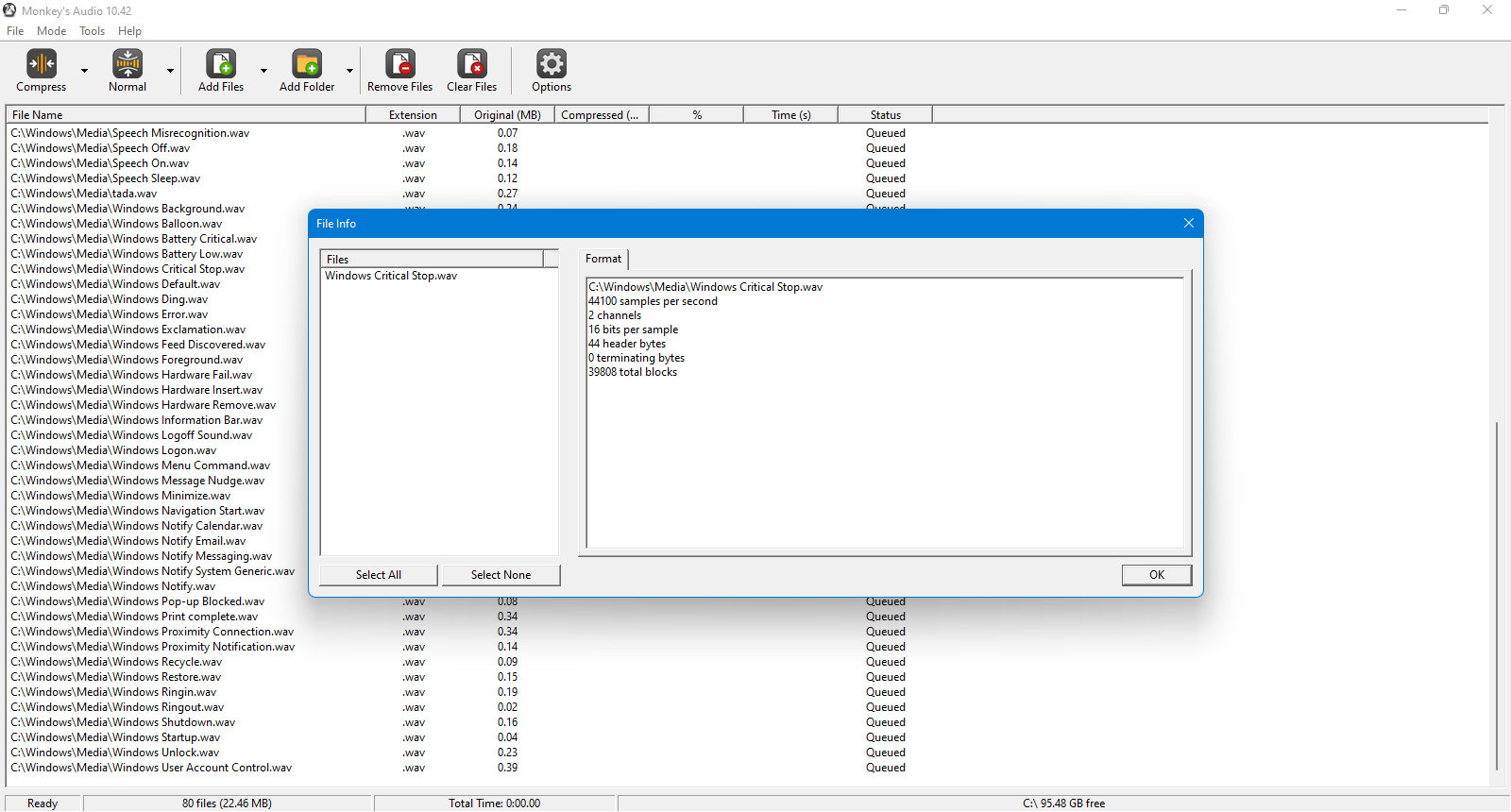Click the Clear Files icon
The width and height of the screenshot is (1511, 812).
coord(472,63)
